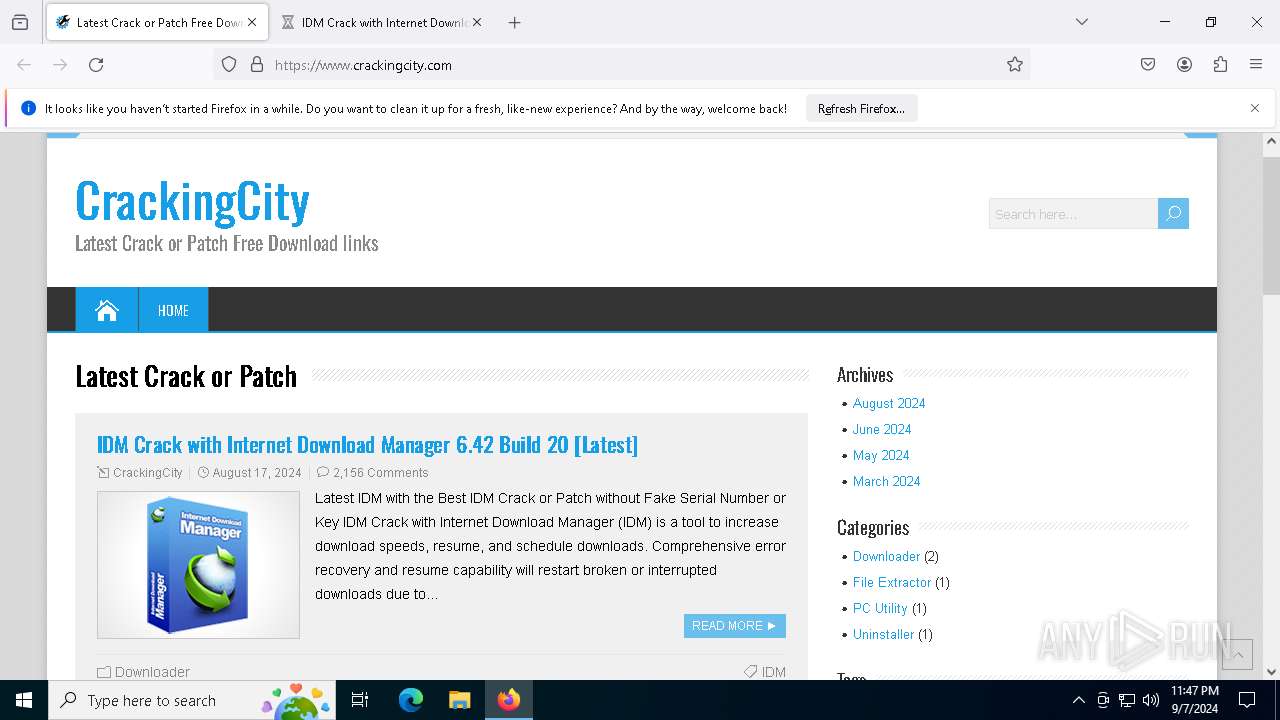The width and height of the screenshot is (1280, 720).
Task: Open volume control tray icon
Action: click(x=1151, y=700)
